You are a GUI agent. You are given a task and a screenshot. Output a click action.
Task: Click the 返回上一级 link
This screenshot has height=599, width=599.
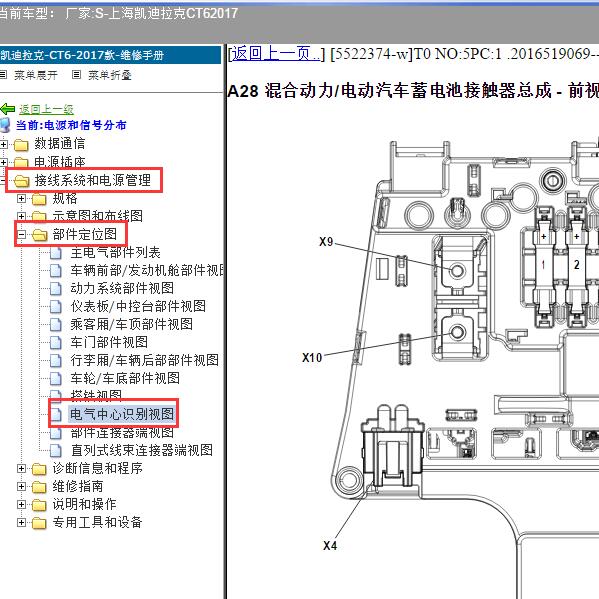coord(46,109)
